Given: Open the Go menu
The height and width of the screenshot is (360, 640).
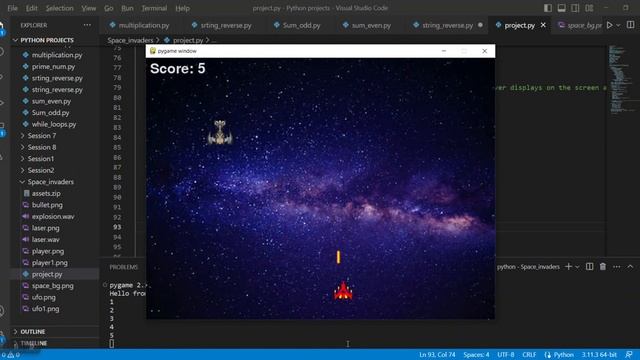Looking at the screenshot, I should coord(109,8).
